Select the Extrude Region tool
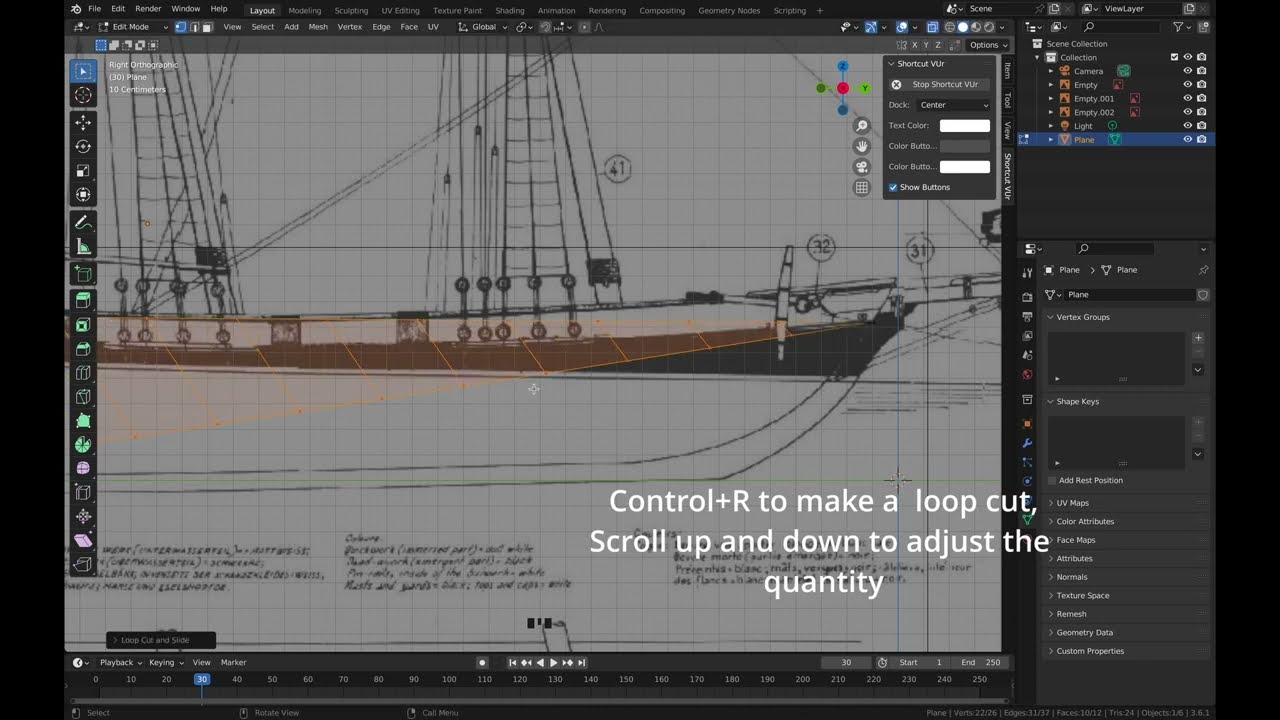The image size is (1280, 720). [x=83, y=300]
